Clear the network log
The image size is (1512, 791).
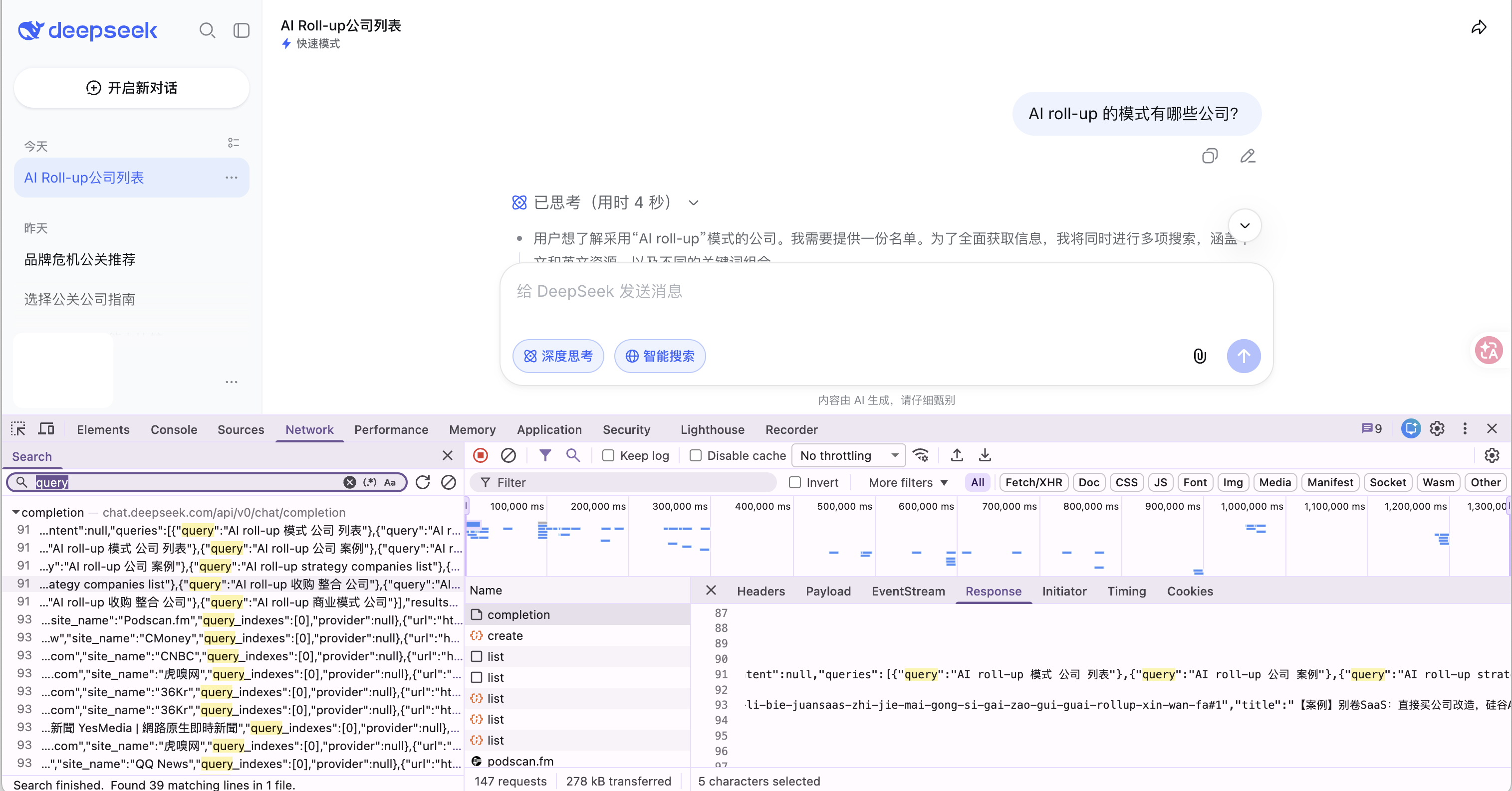(x=508, y=456)
